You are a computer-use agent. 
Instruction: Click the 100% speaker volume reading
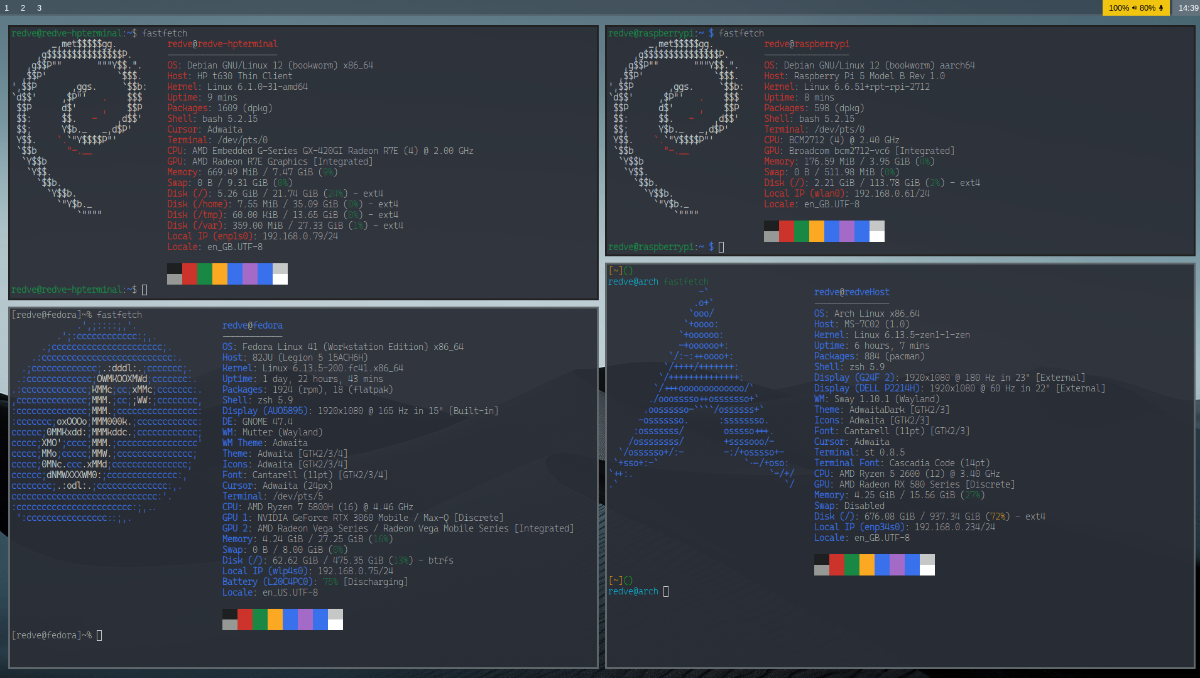click(x=1119, y=8)
